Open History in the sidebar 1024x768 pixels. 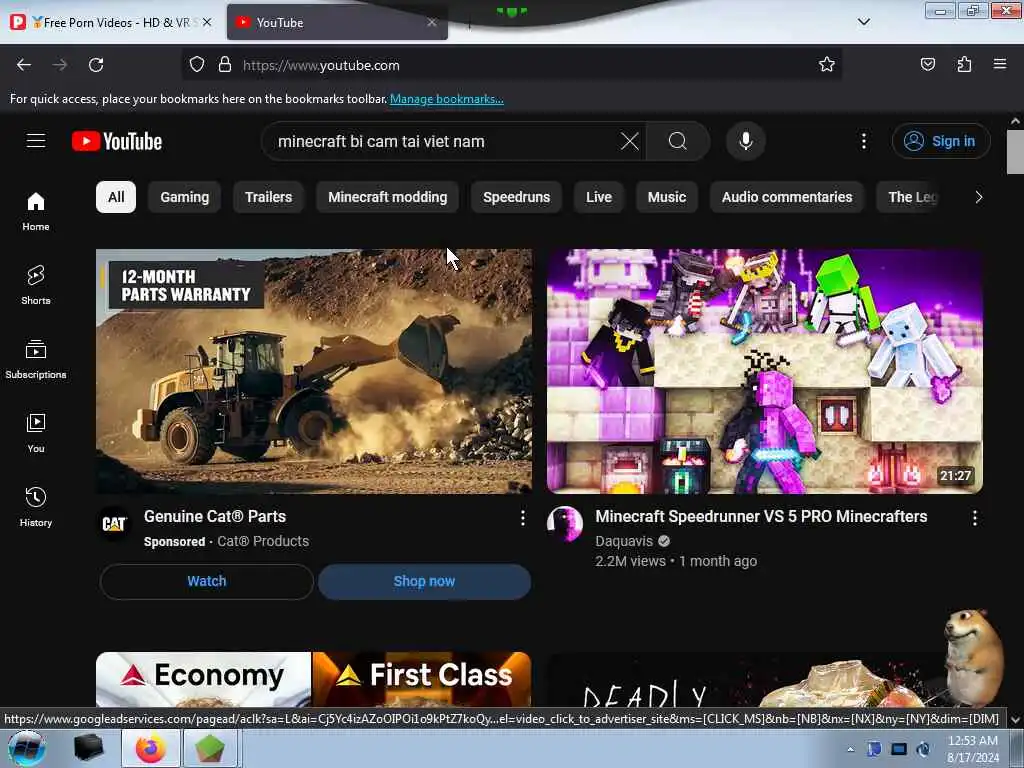[x=36, y=507]
